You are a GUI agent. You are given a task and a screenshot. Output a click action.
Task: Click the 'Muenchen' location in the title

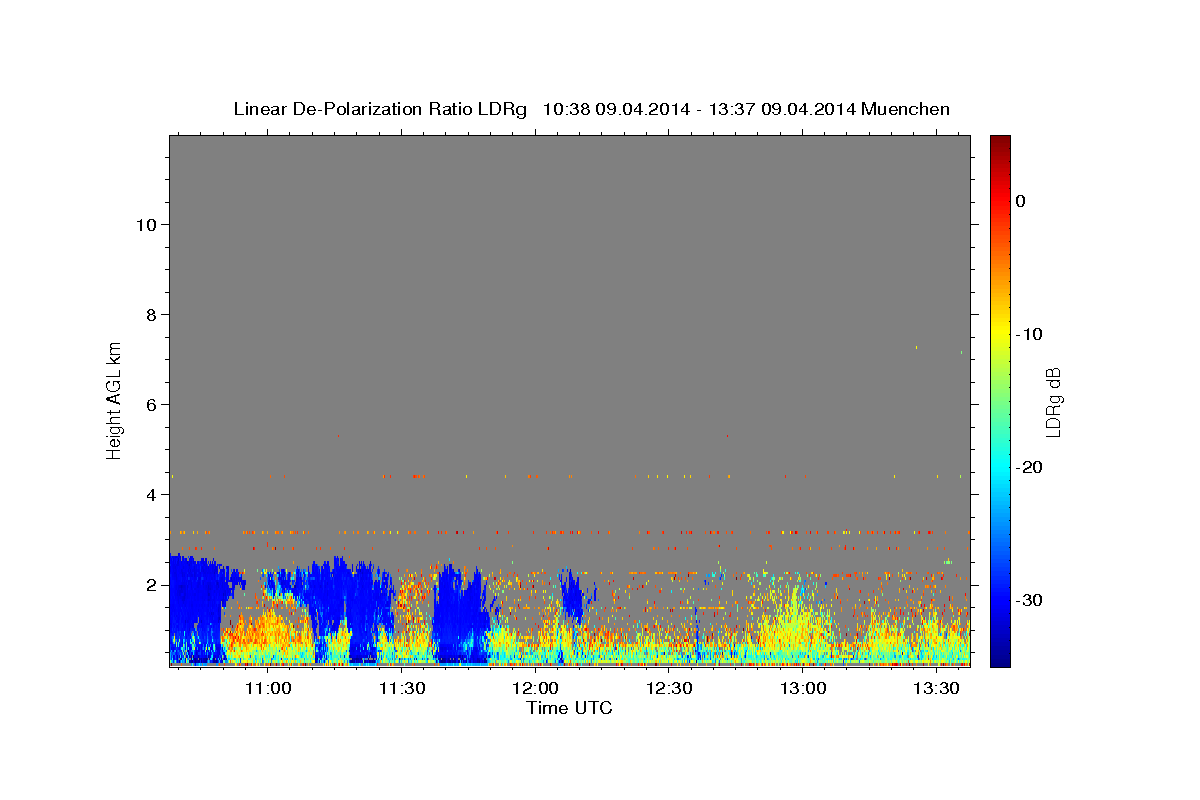click(905, 109)
